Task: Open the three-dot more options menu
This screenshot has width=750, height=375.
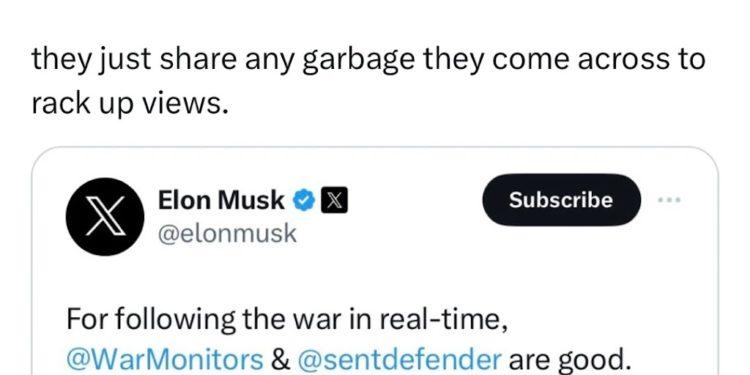Action: [669, 199]
